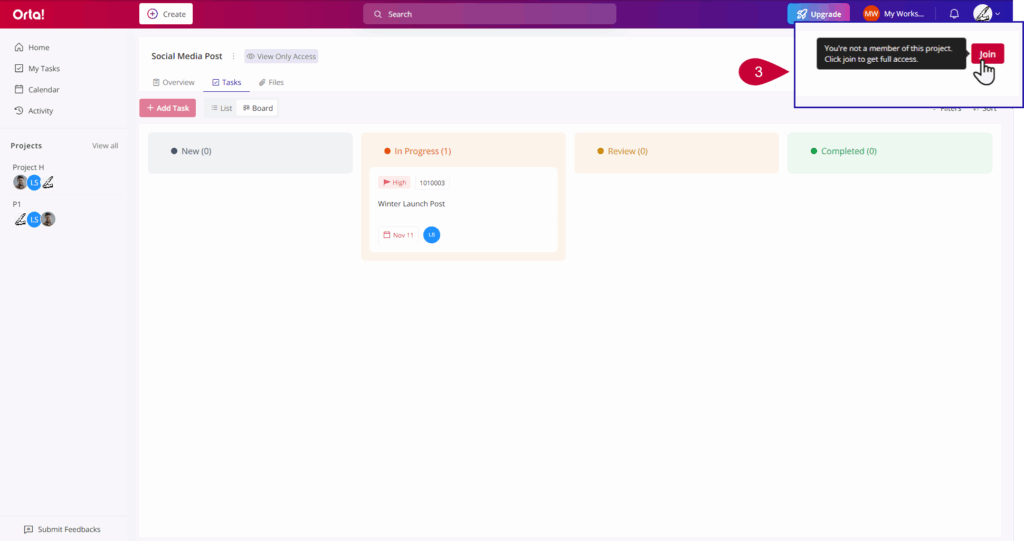The height and width of the screenshot is (541, 1024).
Task: Click the Submit Feedbacks icon
Action: (29, 529)
